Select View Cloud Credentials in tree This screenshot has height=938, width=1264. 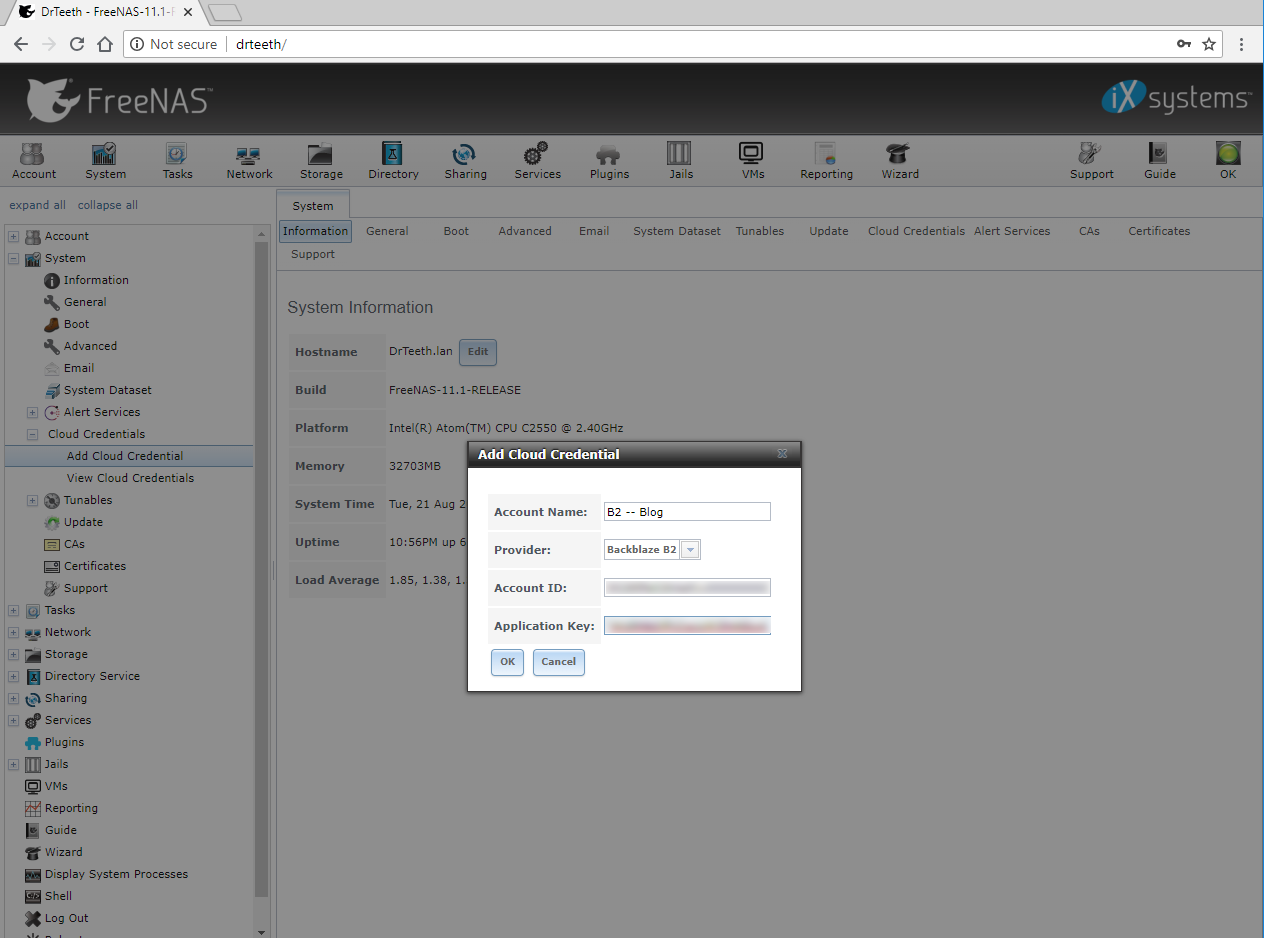pyautogui.click(x=130, y=478)
